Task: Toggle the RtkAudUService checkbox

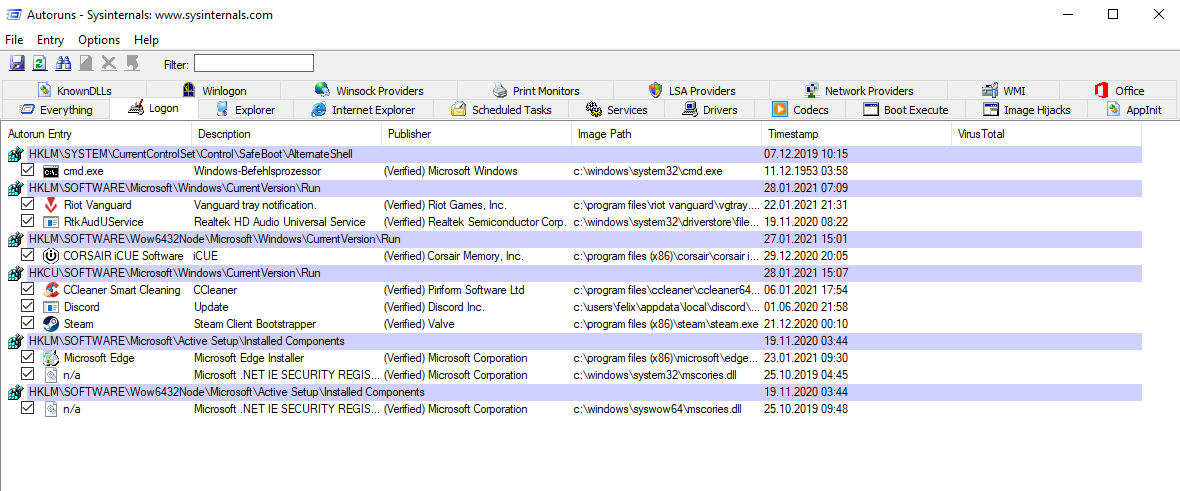Action: pyautogui.click(x=28, y=221)
